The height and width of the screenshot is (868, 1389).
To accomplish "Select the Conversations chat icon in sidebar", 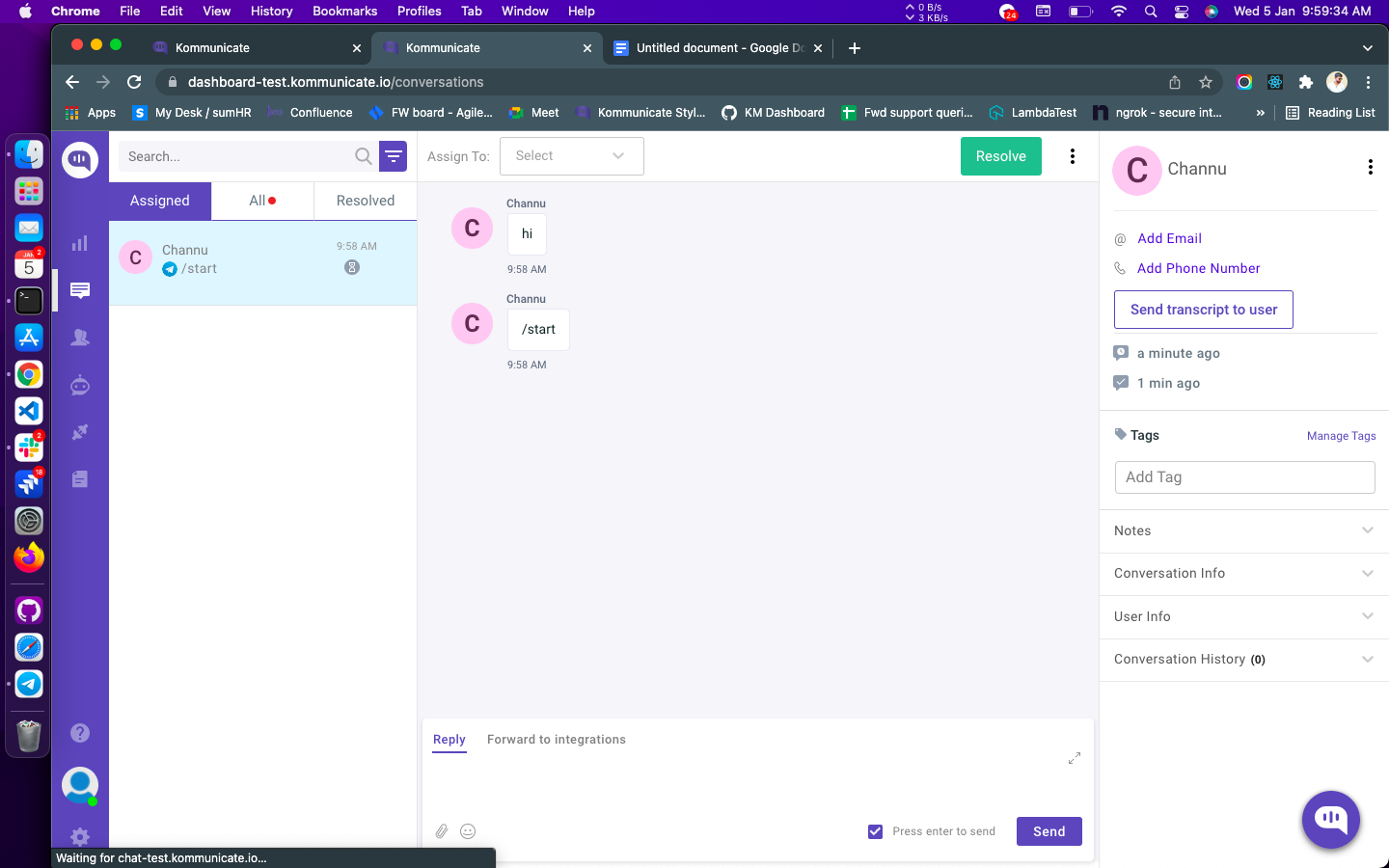I will [x=80, y=290].
